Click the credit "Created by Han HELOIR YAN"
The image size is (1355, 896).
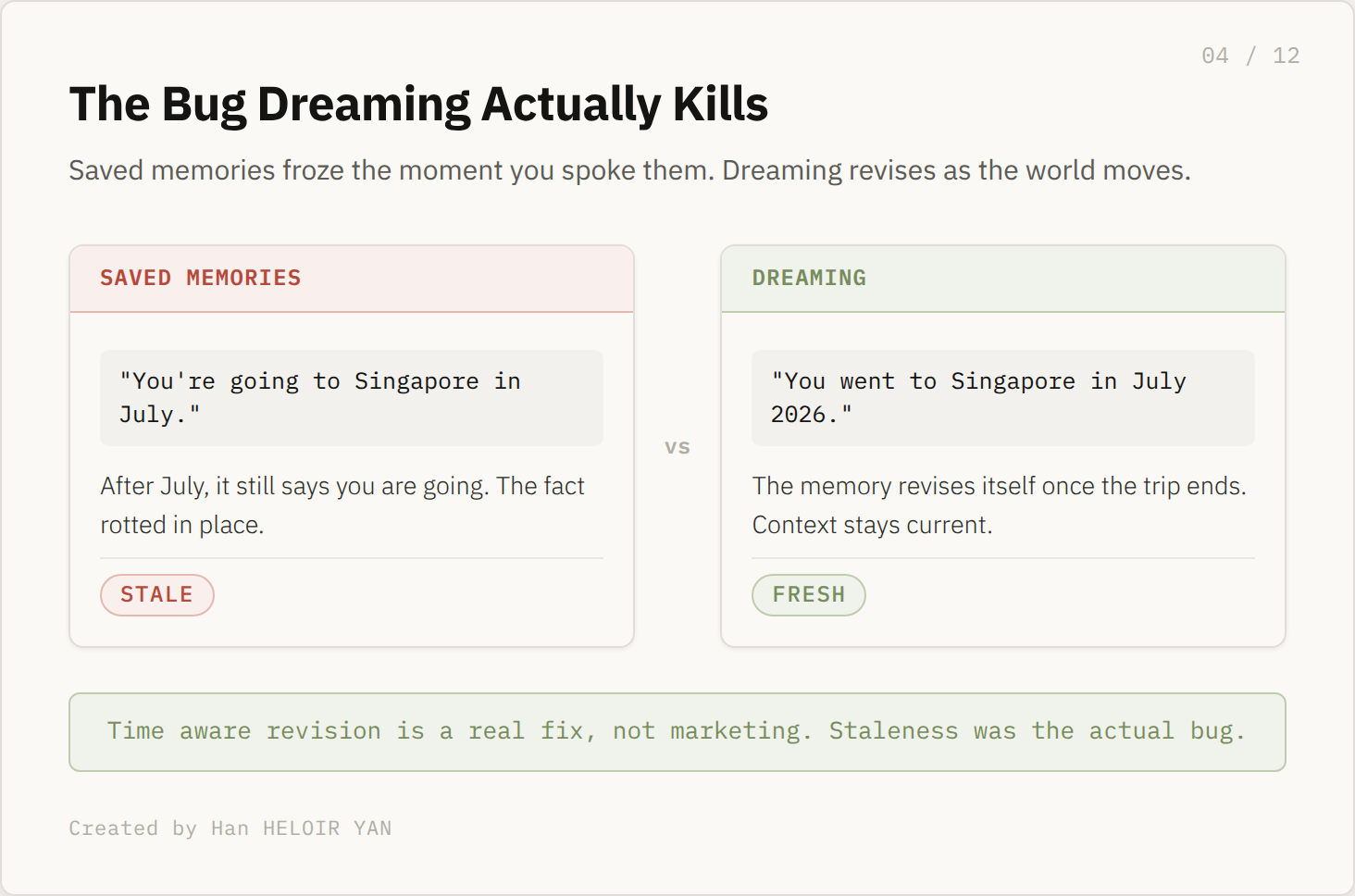(230, 828)
